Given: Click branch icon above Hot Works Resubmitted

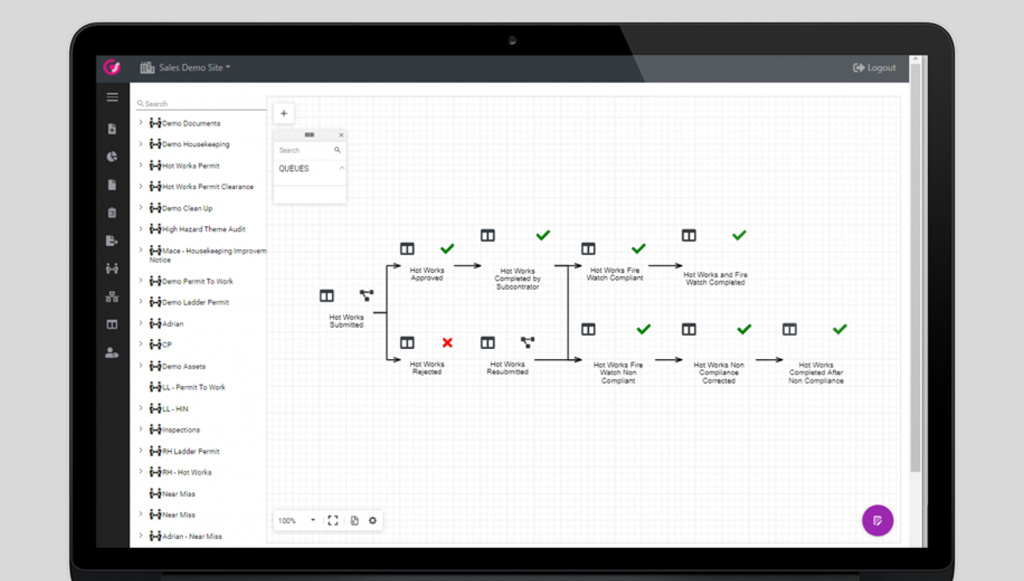Looking at the screenshot, I should [528, 342].
